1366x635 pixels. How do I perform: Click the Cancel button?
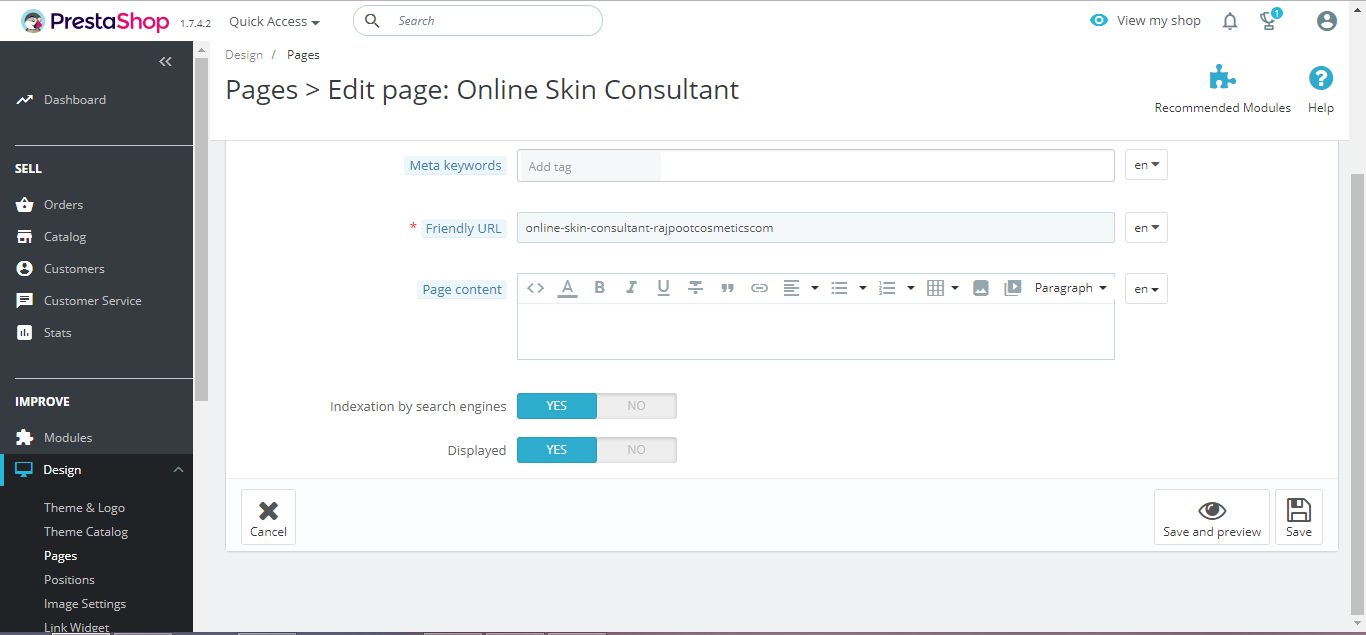pyautogui.click(x=268, y=517)
